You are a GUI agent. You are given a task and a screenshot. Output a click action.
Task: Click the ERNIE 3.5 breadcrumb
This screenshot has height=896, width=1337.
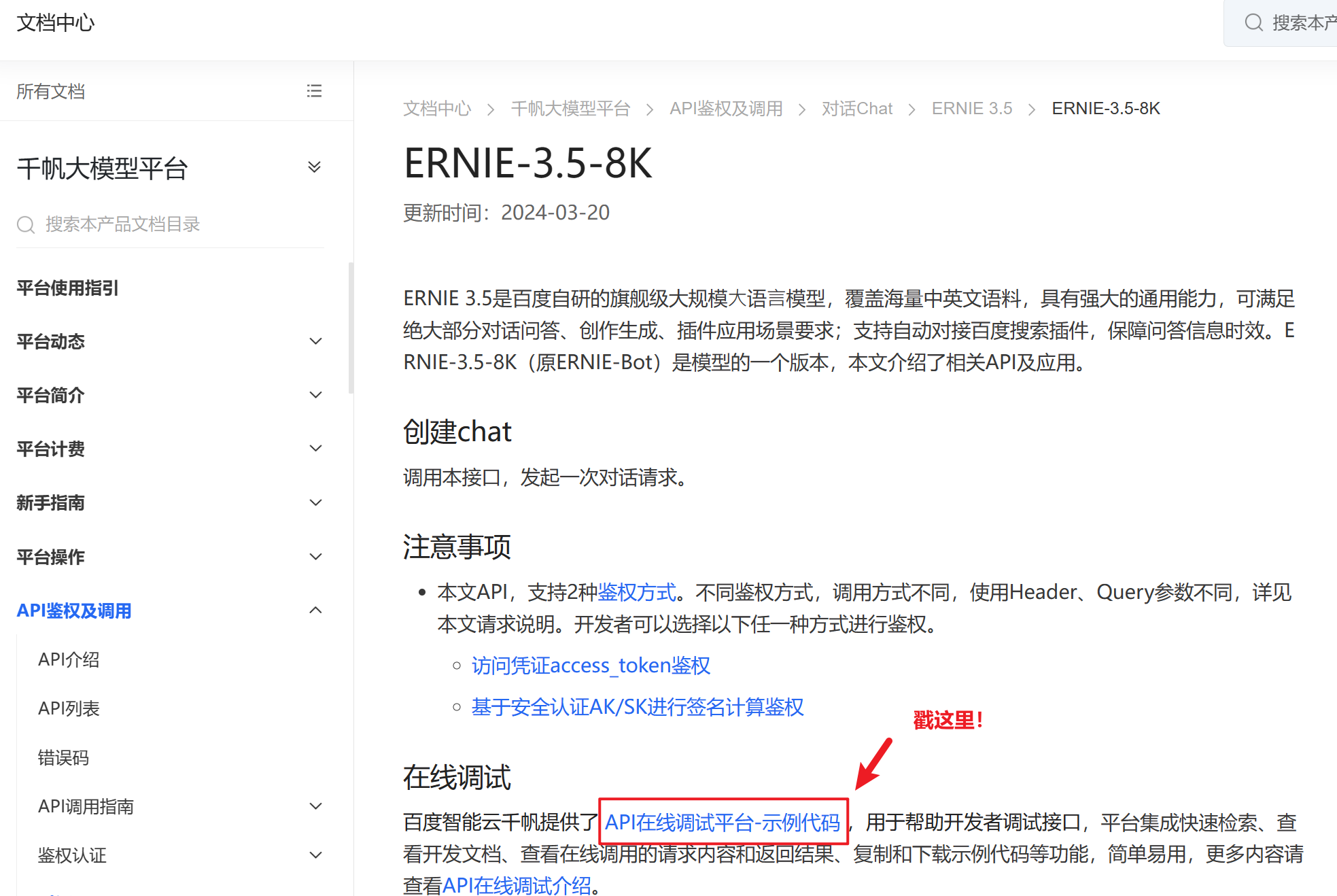point(972,109)
